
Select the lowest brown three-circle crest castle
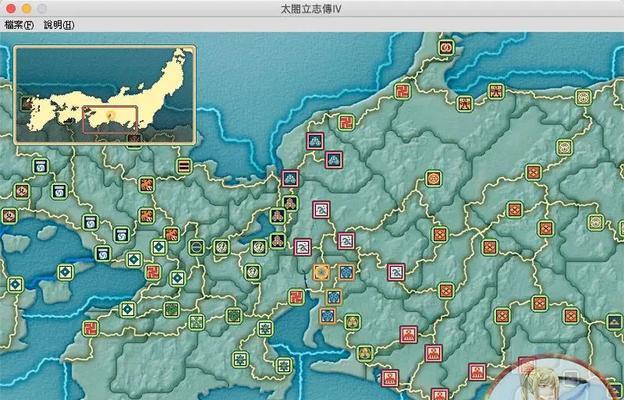(x=277, y=241)
